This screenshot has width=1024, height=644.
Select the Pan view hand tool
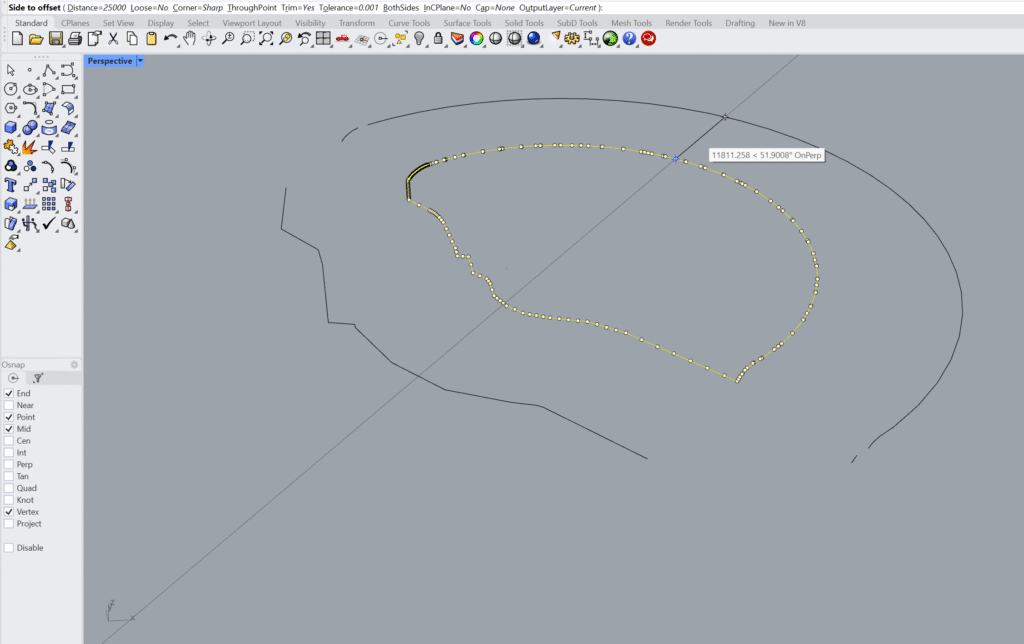click(x=189, y=39)
